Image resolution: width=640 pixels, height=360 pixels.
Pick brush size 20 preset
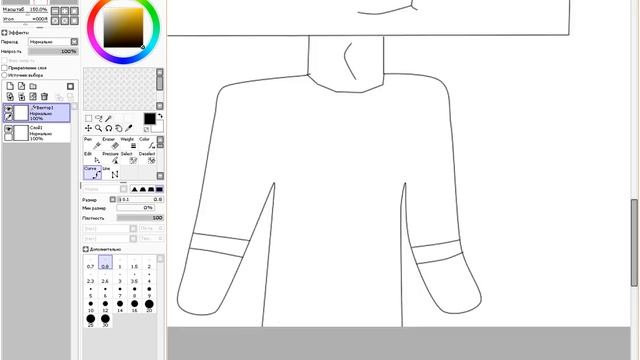pyautogui.click(x=149, y=306)
